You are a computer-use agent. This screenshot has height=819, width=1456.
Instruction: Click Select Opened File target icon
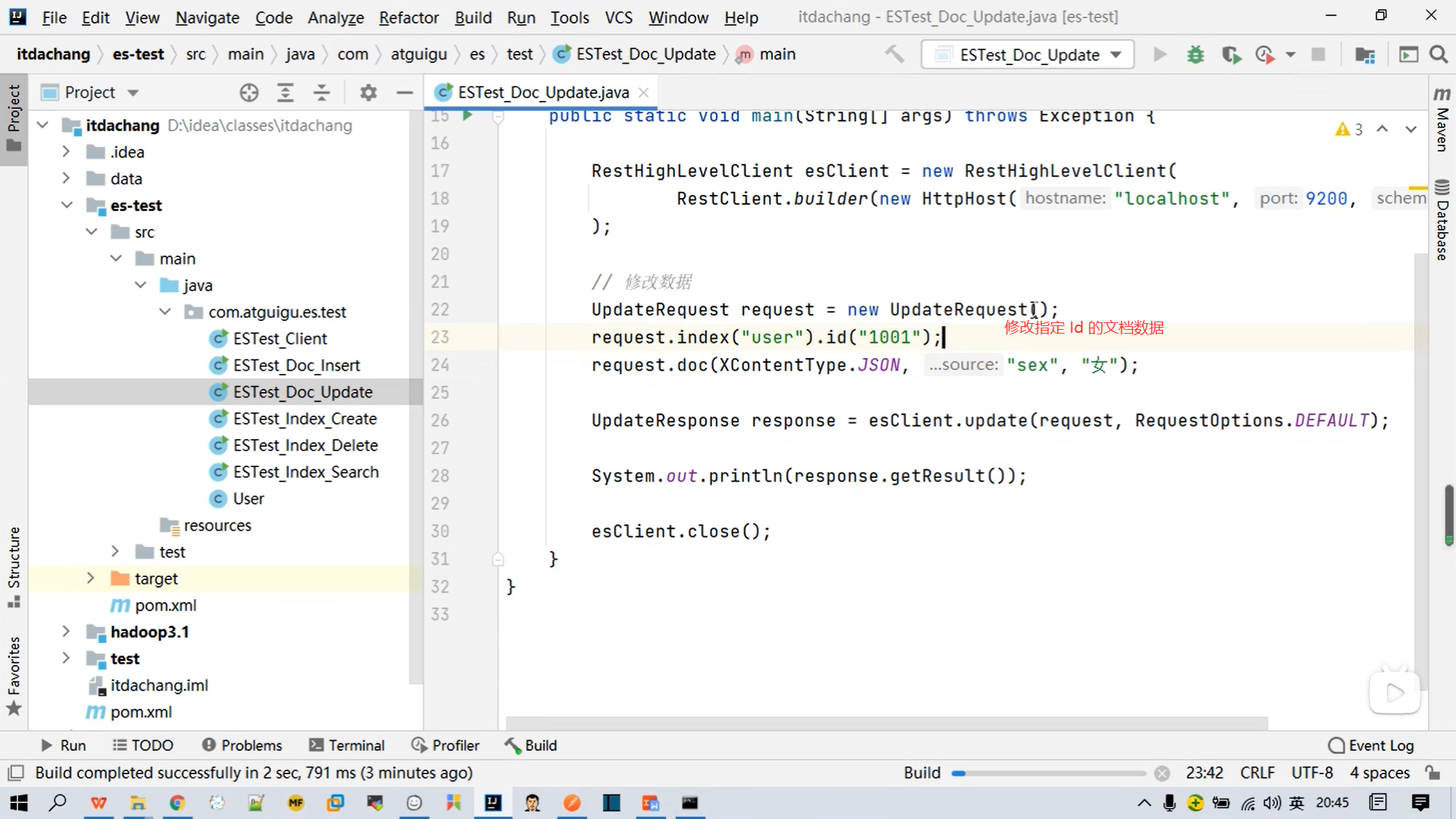tap(249, 93)
